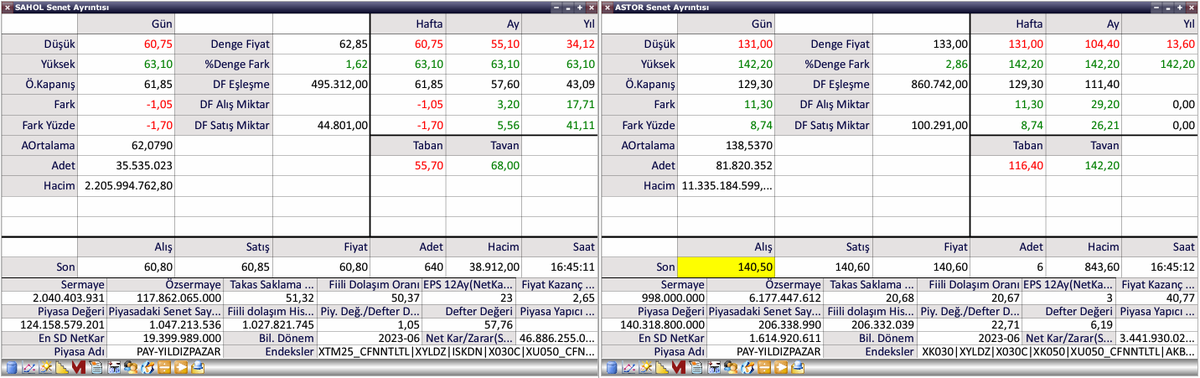Screen dimensions: 1200x378
Task: Click the red M icon in SAHOL toolbar
Action: 79,367
